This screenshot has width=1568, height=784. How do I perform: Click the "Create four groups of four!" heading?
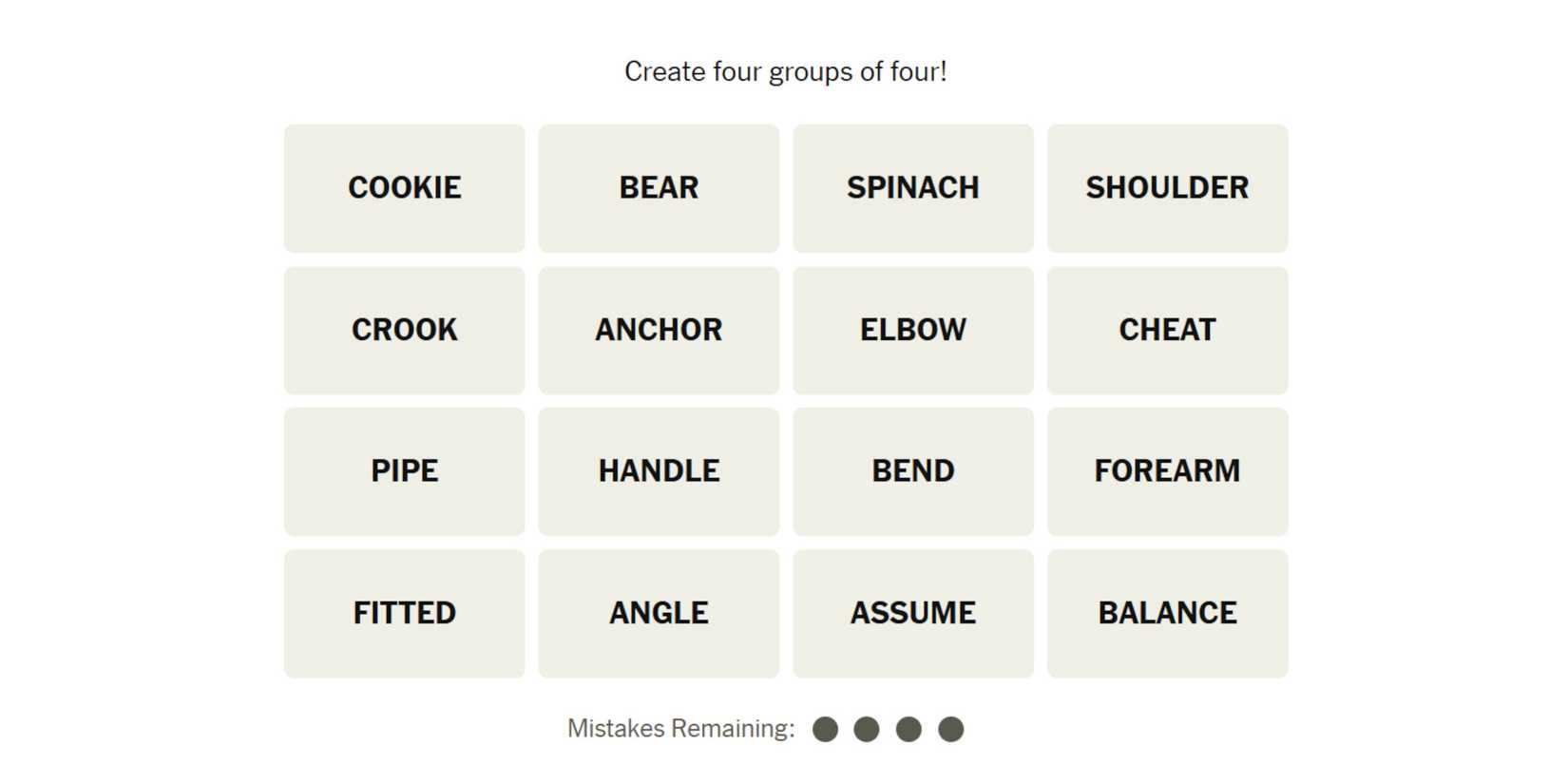785,71
